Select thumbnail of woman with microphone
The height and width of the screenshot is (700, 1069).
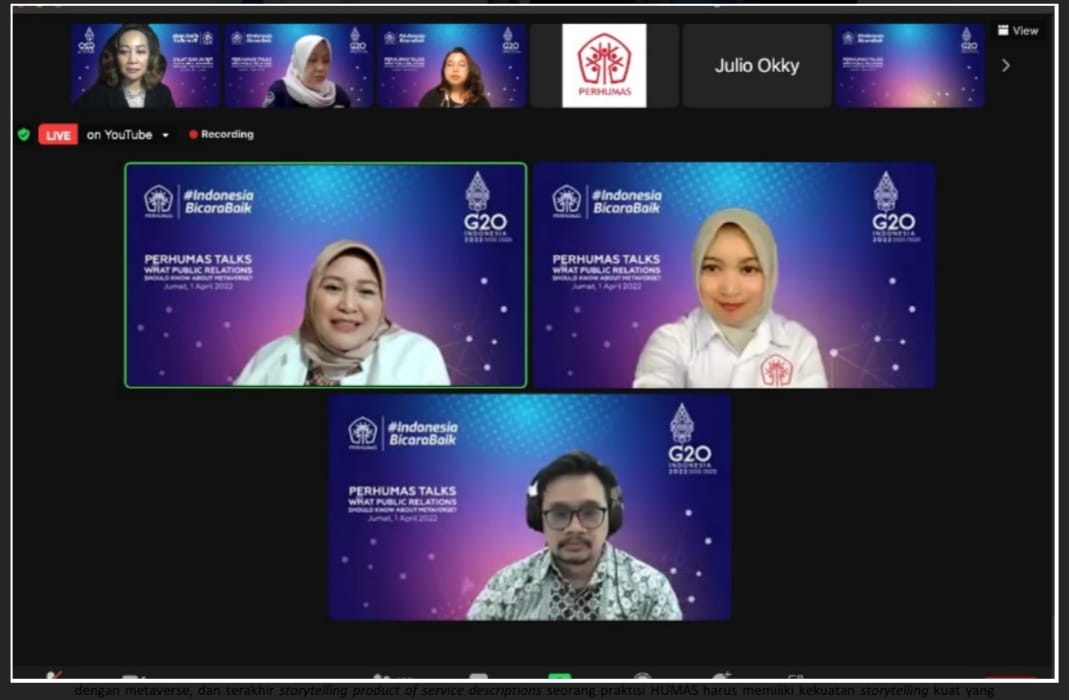[x=451, y=66]
